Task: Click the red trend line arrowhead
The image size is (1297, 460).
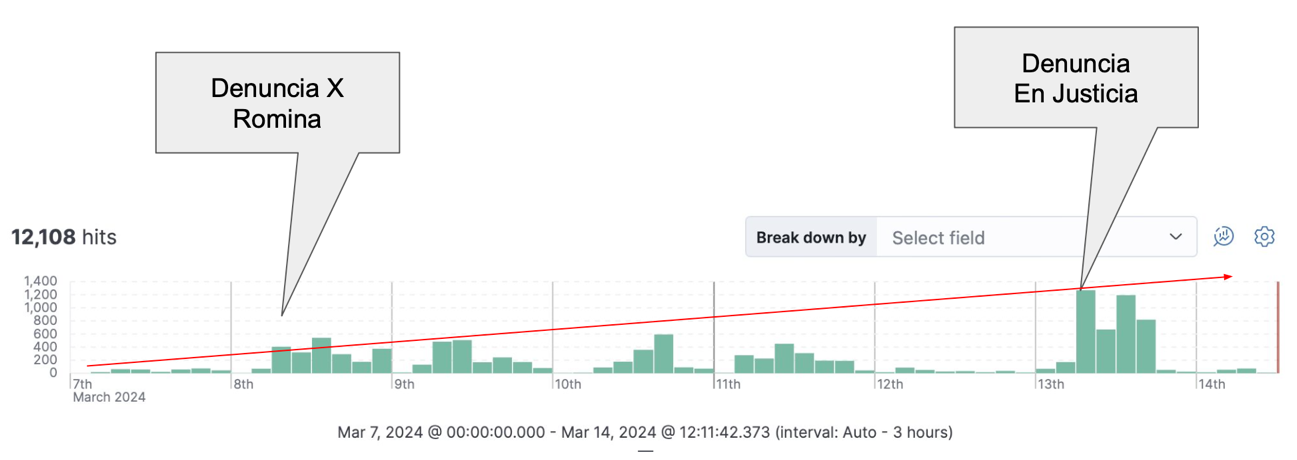Action: (1228, 277)
